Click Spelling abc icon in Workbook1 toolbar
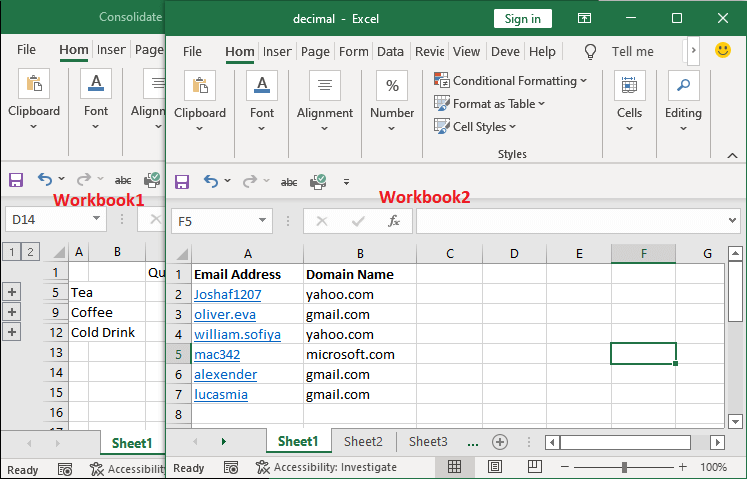Screen dimensions: 747x479 point(123,180)
